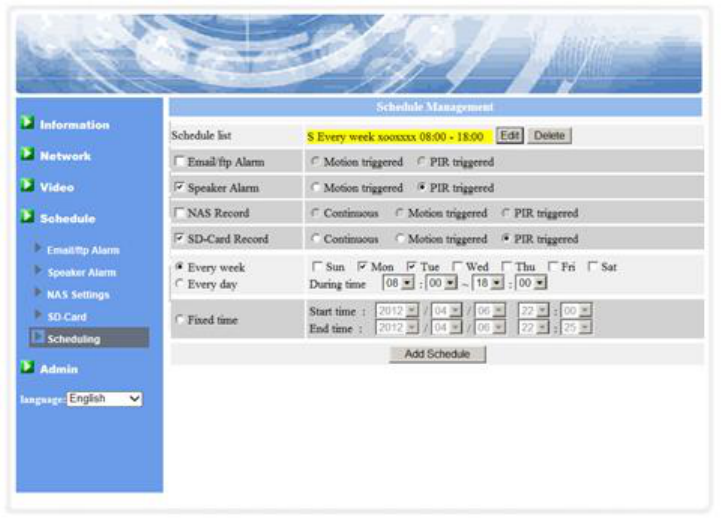Screen dimensions: 724x522
Task: Click the green arrow icon beside Information
Action: pos(27,123)
